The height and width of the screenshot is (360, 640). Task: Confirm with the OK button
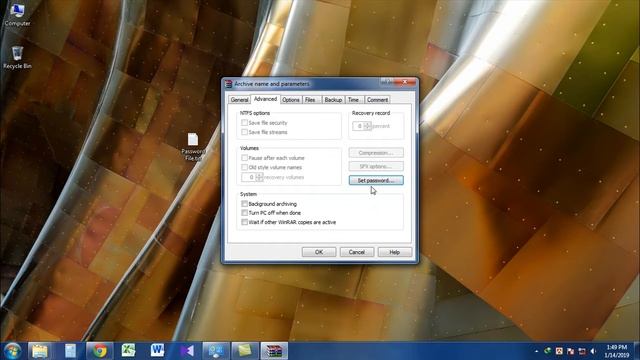pos(319,252)
